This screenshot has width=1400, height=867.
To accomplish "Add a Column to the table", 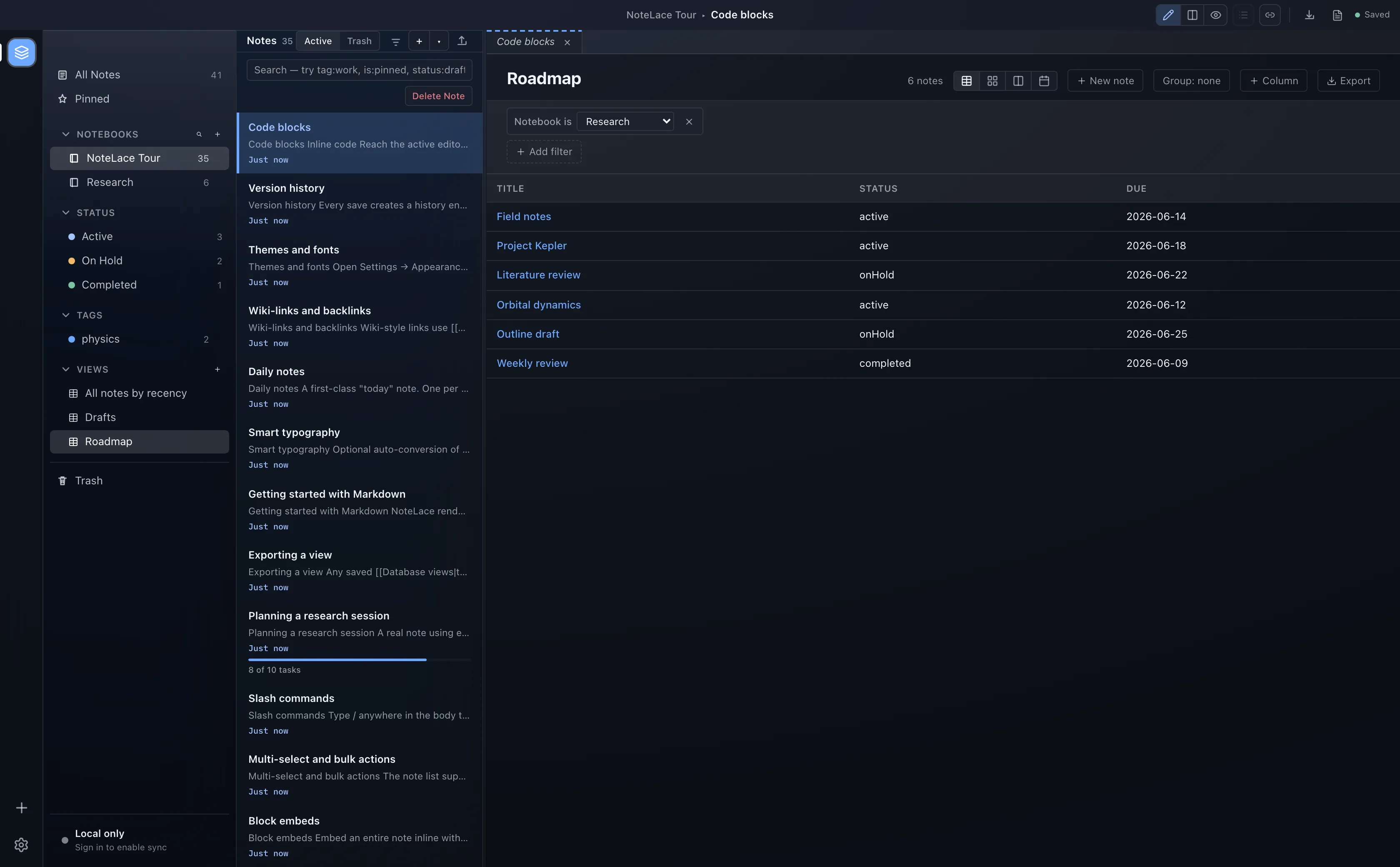I will (x=1273, y=81).
